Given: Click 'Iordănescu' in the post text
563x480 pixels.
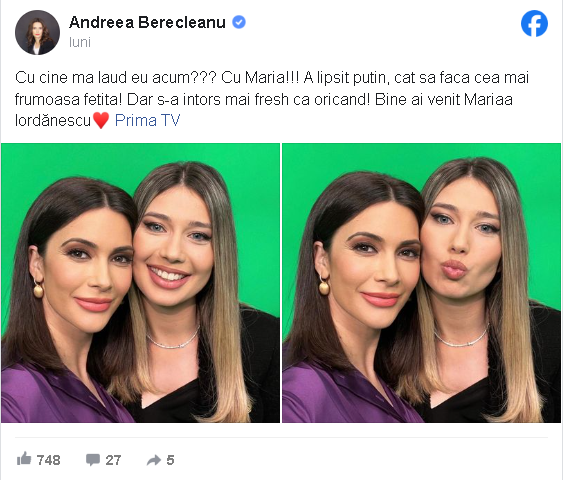Looking at the screenshot, I should (x=53, y=120).
